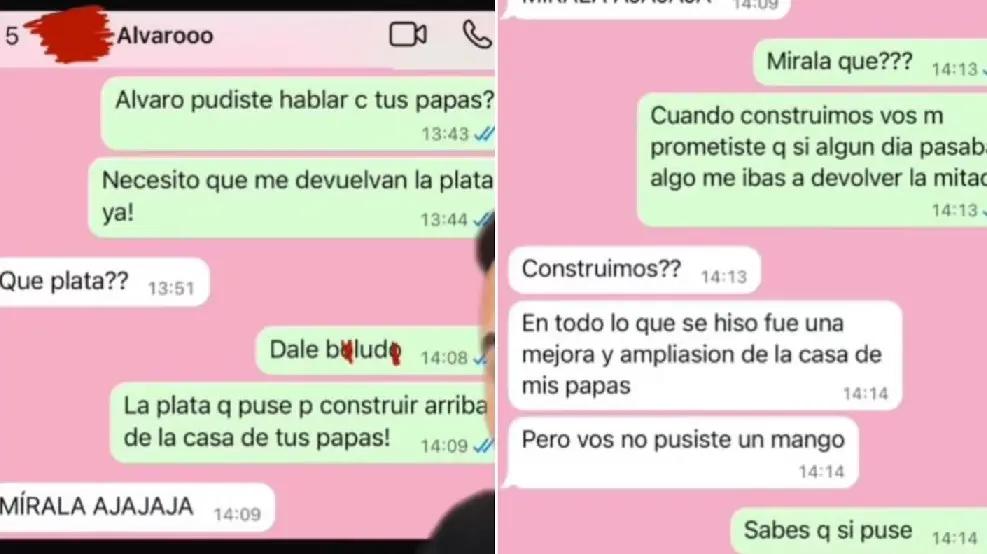This screenshot has width=987, height=554.
Task: Select message 'Alvaro pudiste hablar c tus papas?'
Action: pyautogui.click(x=298, y=113)
